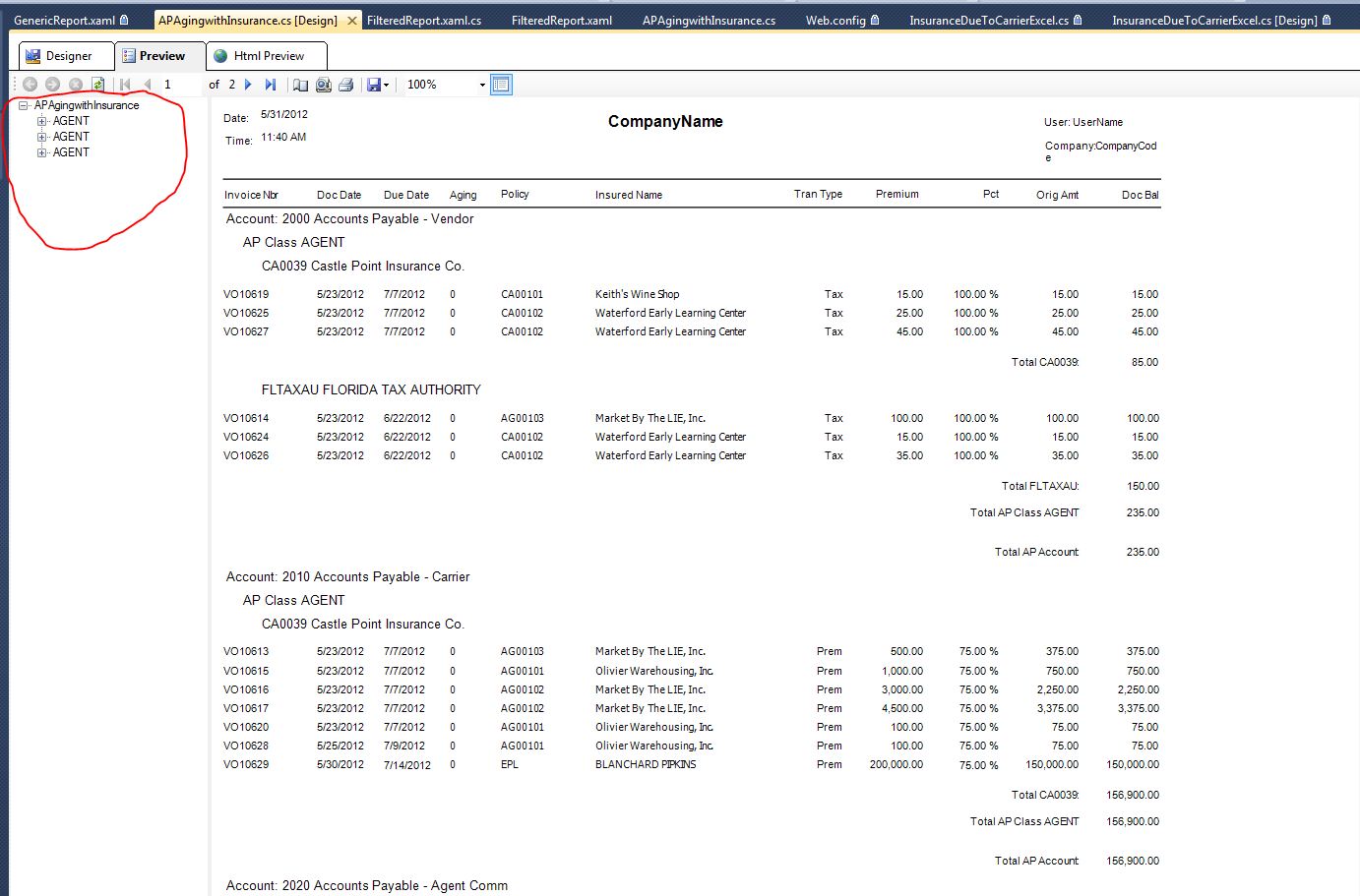Jump to first page of report
Screen dimensions: 1360x896
click(x=125, y=85)
